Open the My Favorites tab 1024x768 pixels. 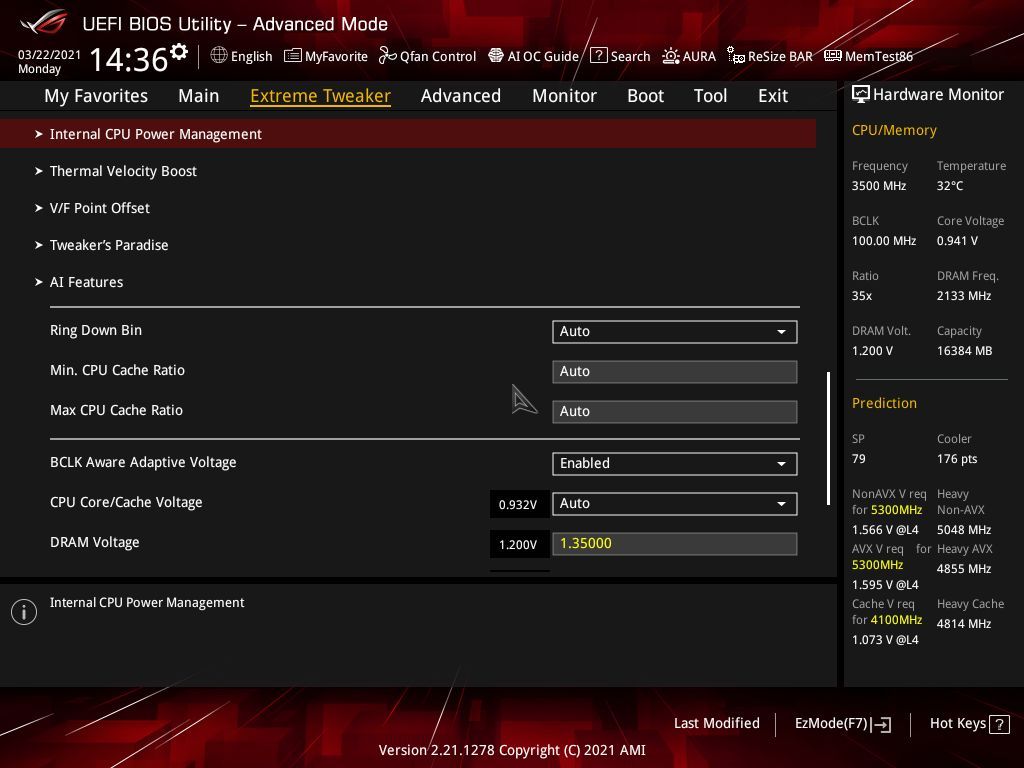(96, 96)
